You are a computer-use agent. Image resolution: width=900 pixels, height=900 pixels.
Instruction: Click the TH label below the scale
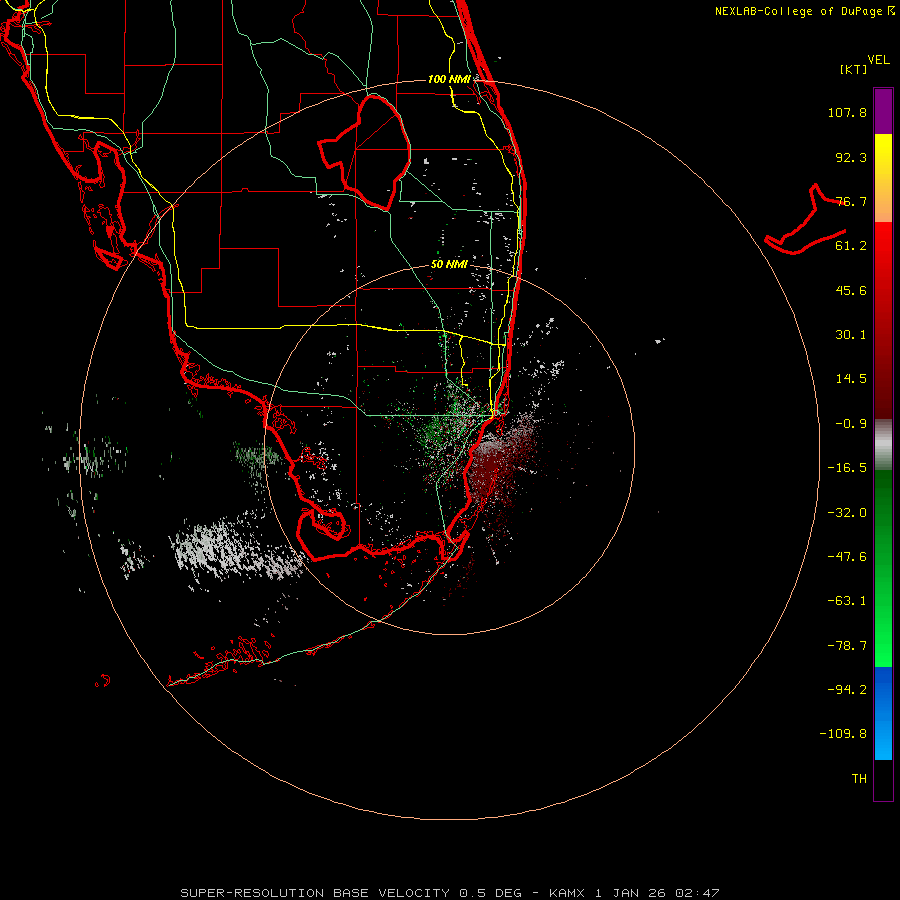pos(859,779)
